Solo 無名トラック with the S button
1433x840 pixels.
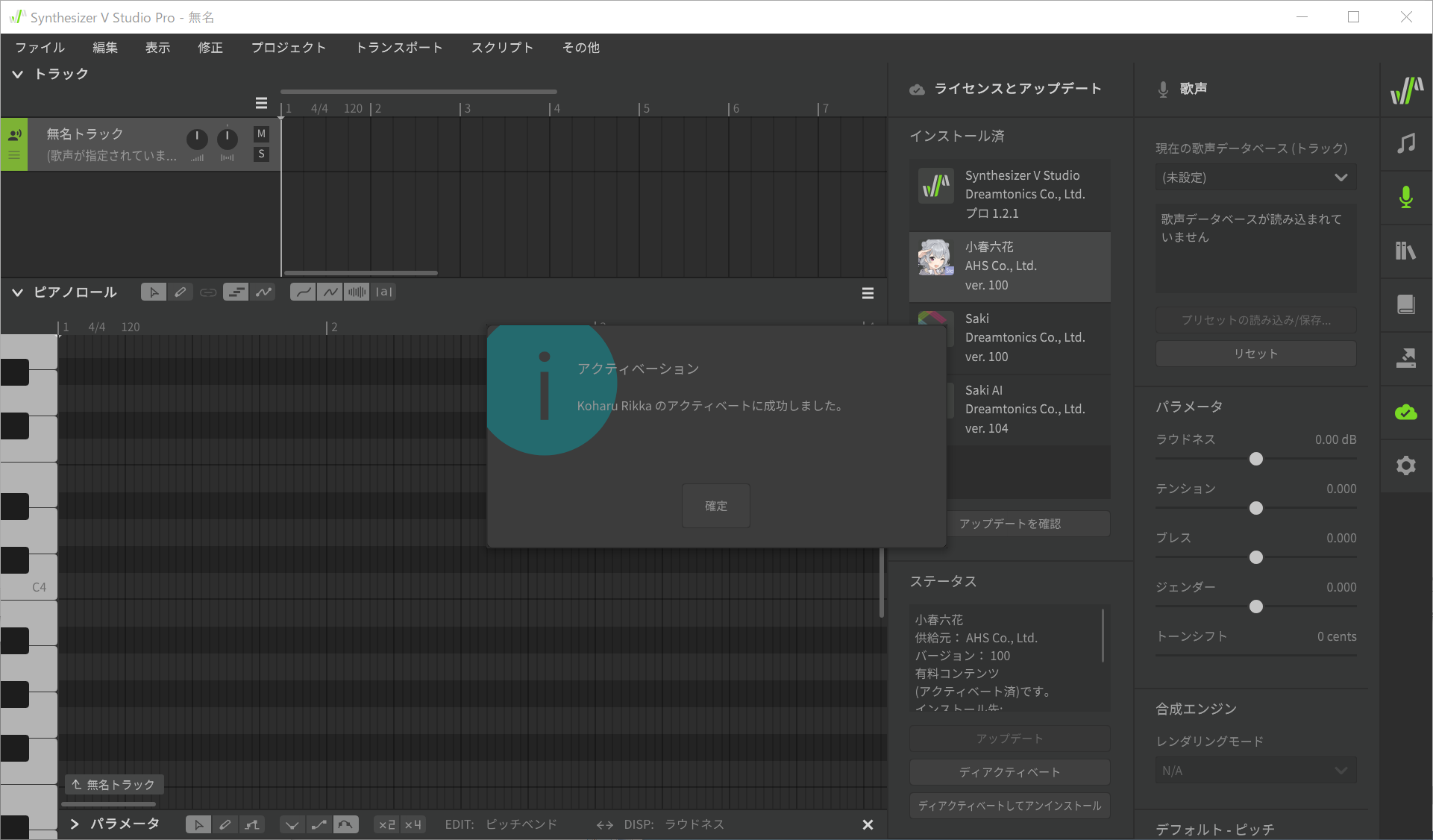point(261,154)
